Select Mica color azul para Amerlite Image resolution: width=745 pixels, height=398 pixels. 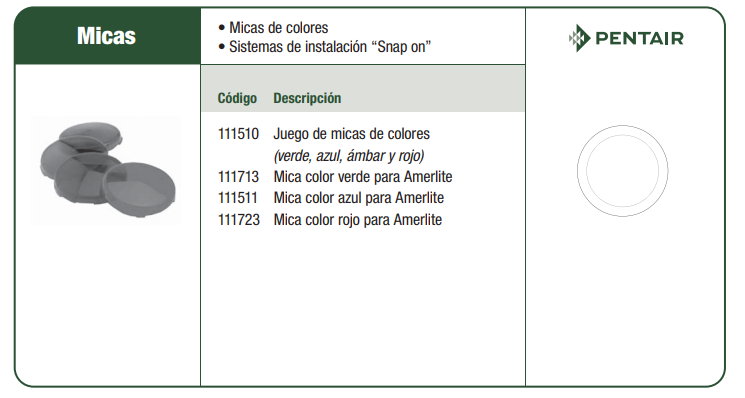pyautogui.click(x=359, y=198)
